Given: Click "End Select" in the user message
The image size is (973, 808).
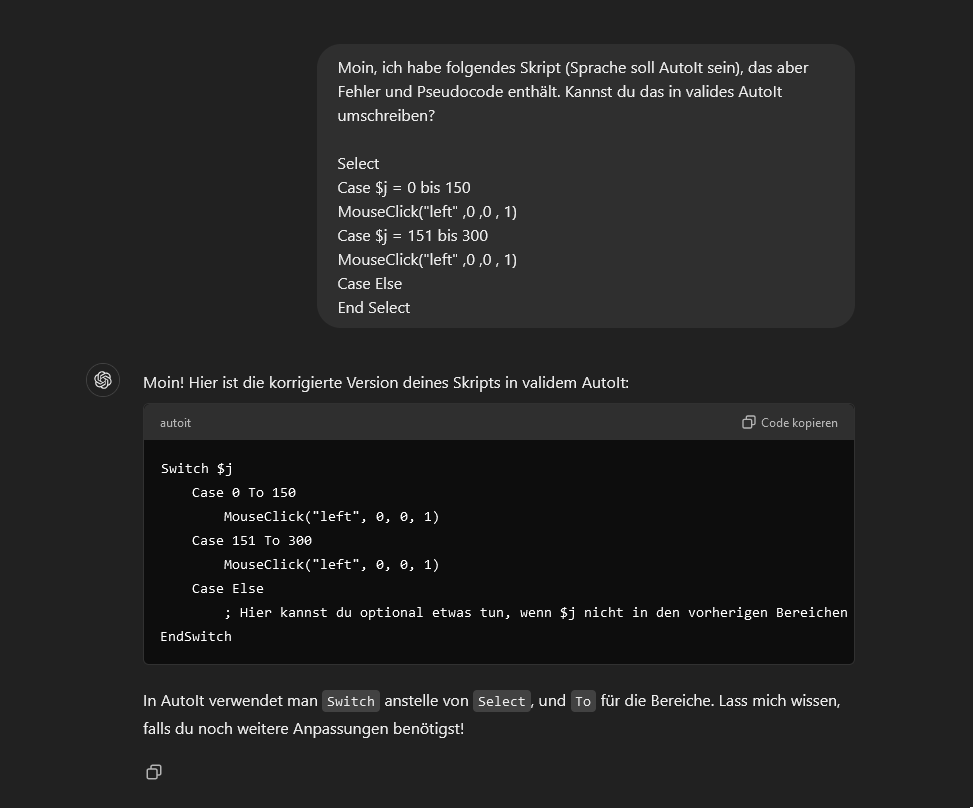Looking at the screenshot, I should pyautogui.click(x=374, y=307).
